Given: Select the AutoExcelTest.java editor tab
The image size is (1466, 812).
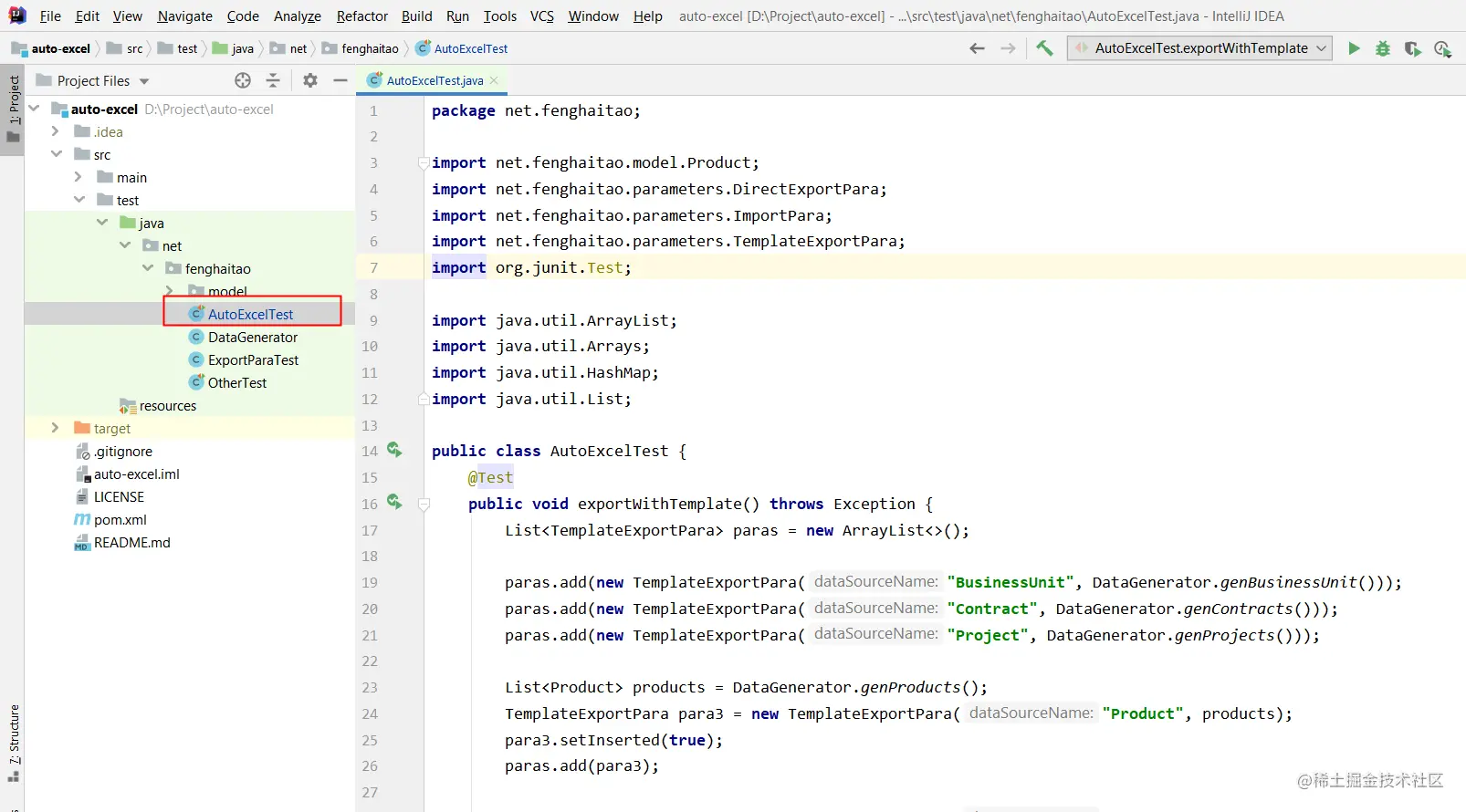Looking at the screenshot, I should (x=431, y=80).
